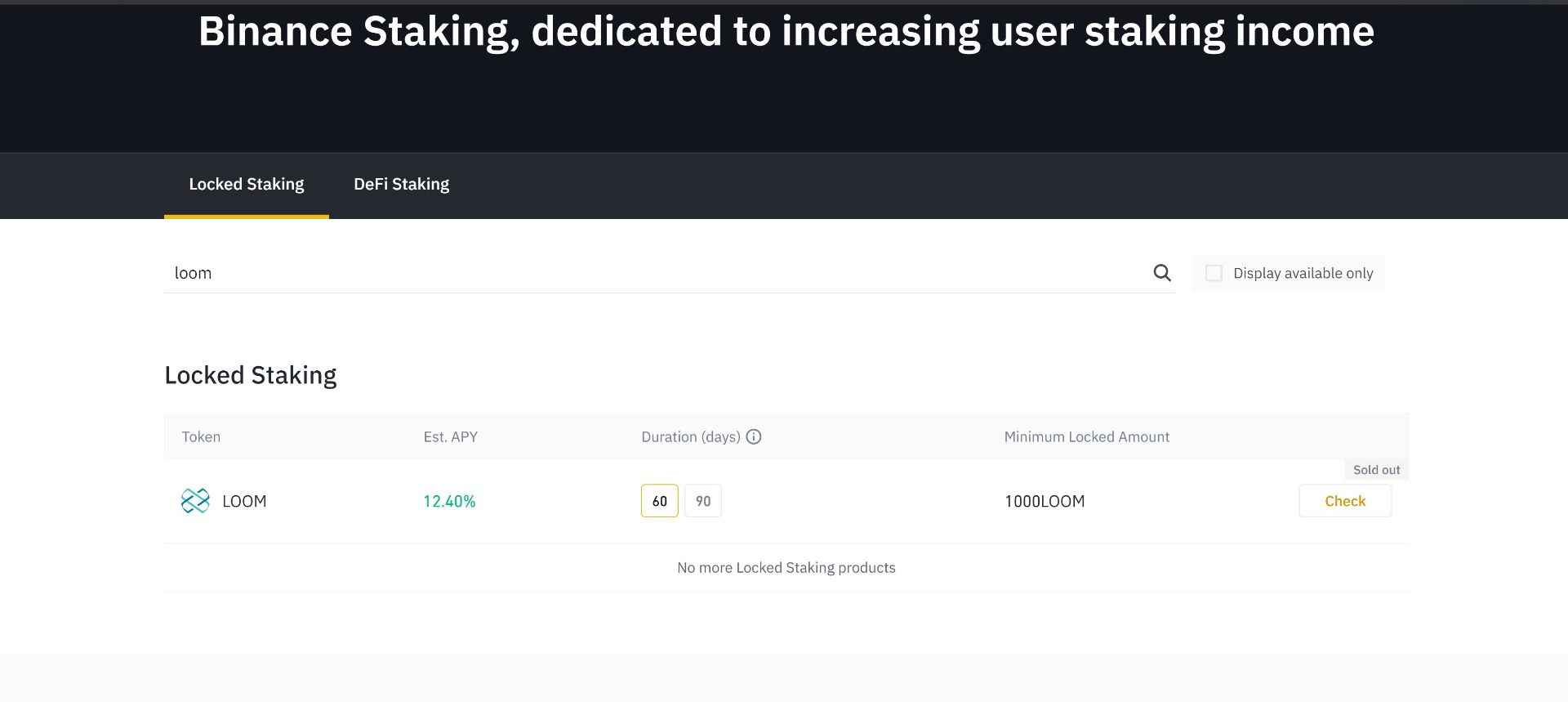Click the Binance Staking headline text
The image size is (1568, 702).
tap(786, 32)
